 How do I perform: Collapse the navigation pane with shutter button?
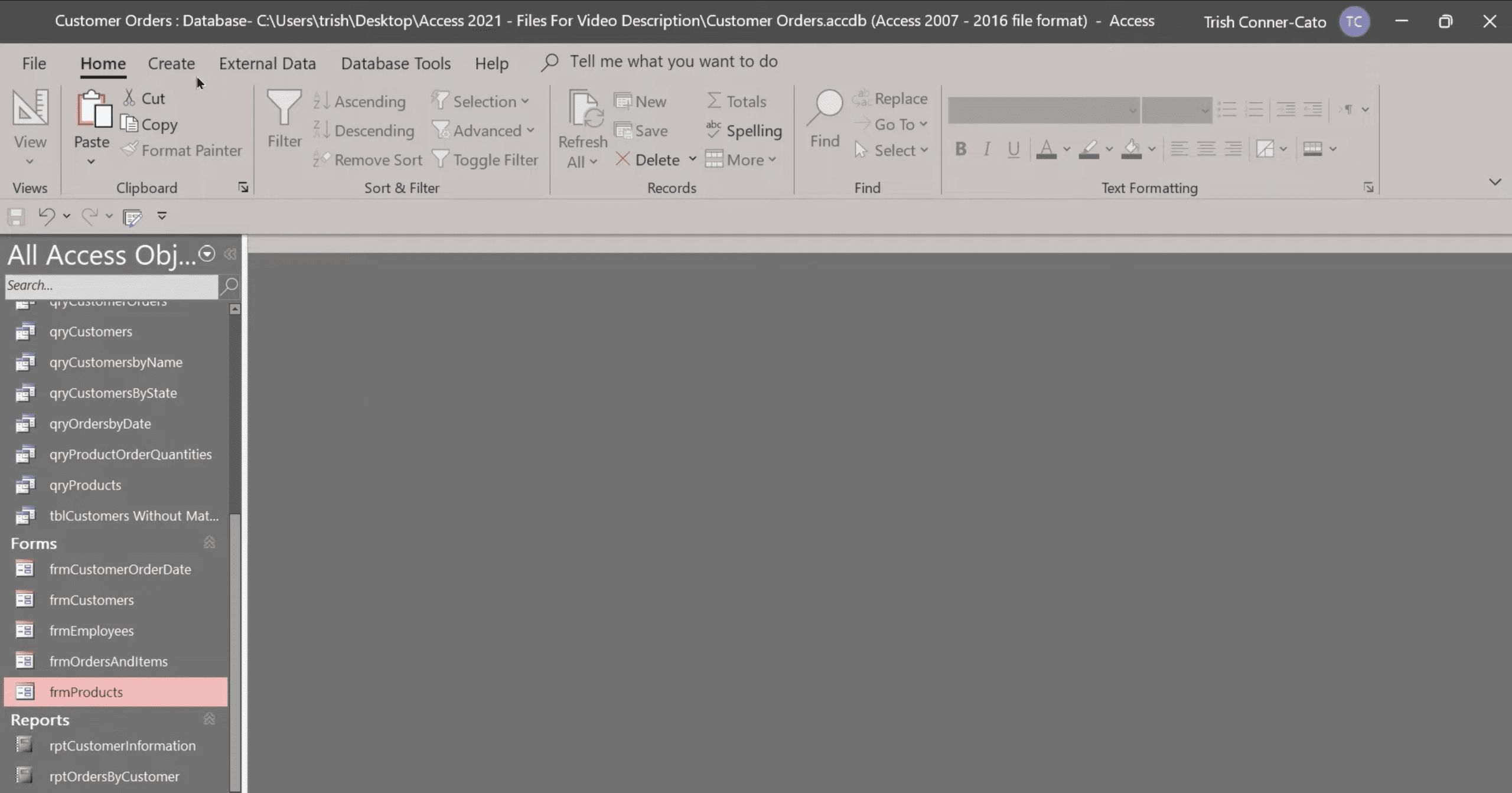[230, 254]
